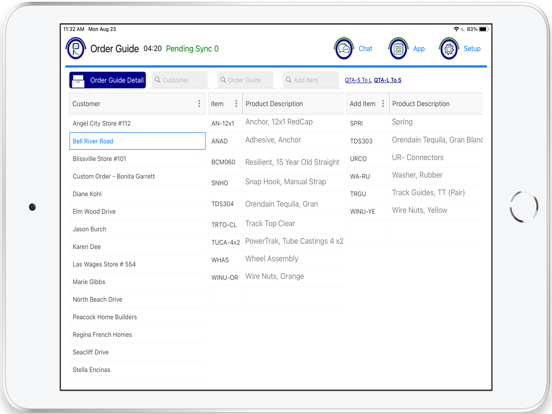The height and width of the screenshot is (414, 552).
Task: Click description Track Top Clear
Action: (270, 224)
